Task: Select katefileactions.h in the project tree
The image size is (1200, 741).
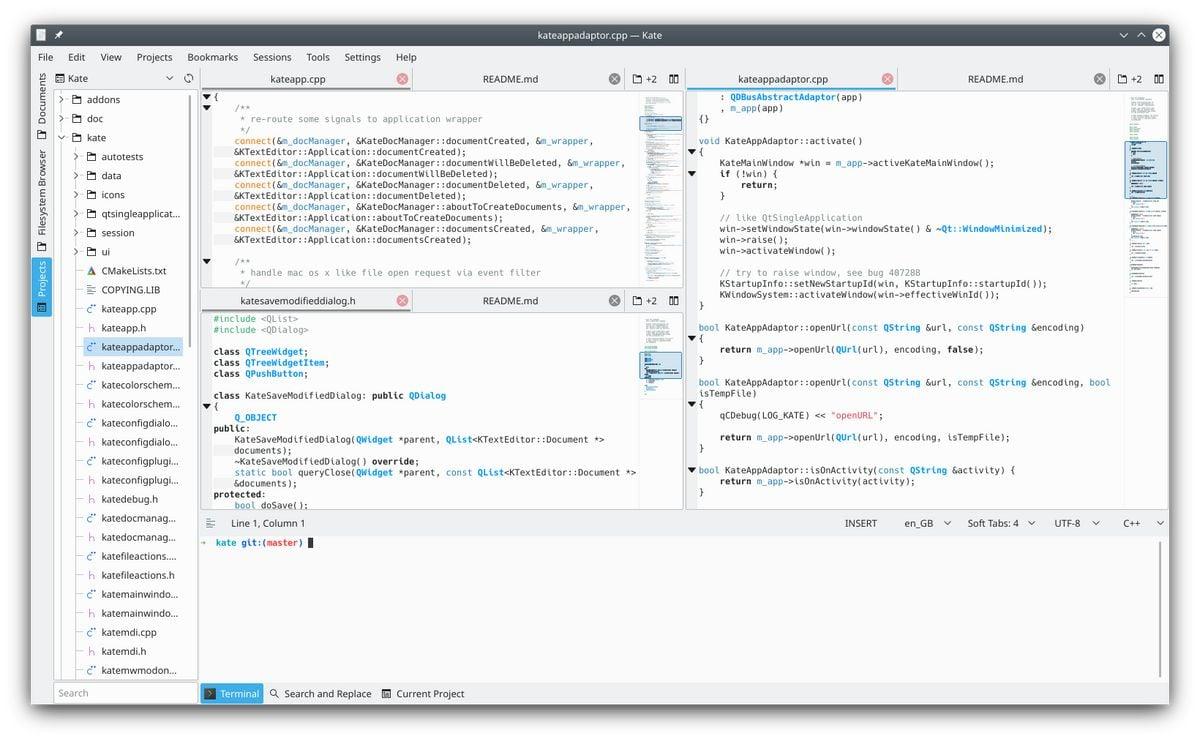Action: [138, 575]
